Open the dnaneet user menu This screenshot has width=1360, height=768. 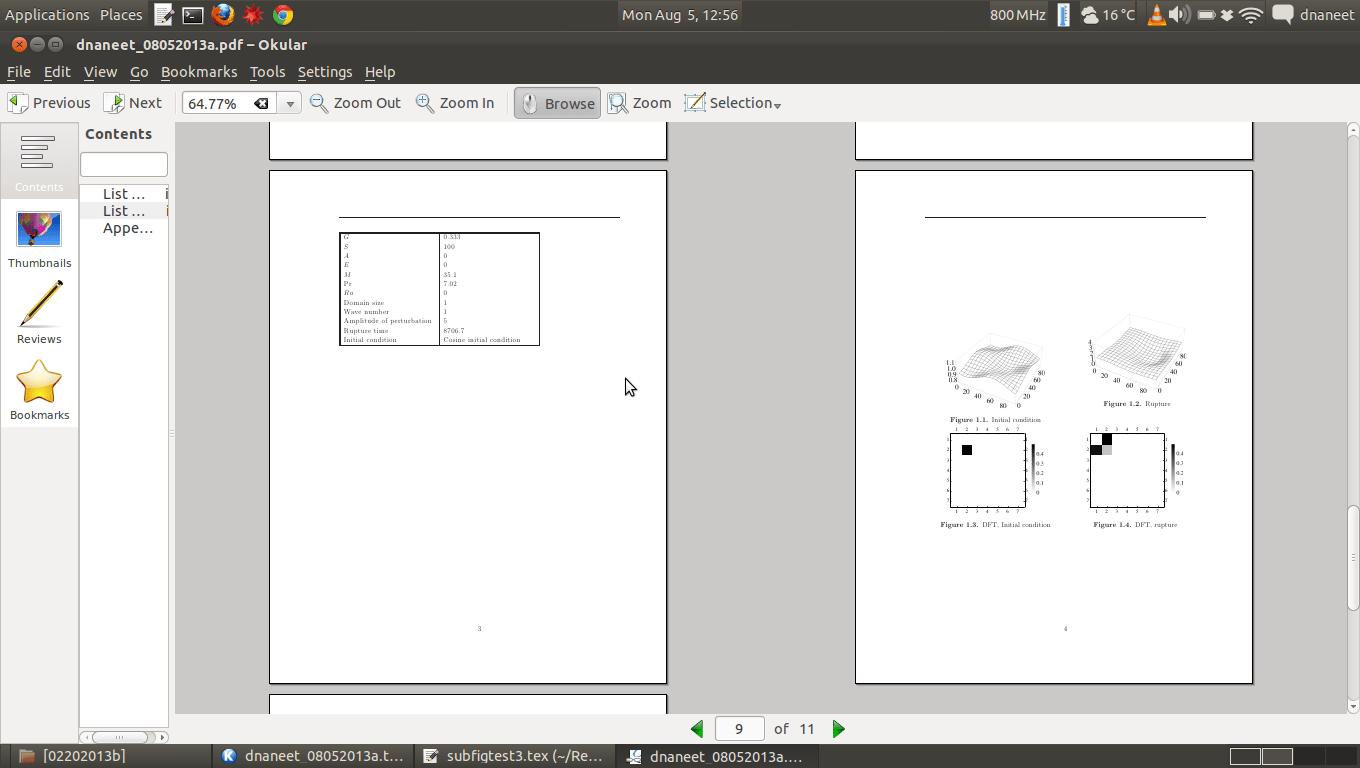pos(1327,15)
